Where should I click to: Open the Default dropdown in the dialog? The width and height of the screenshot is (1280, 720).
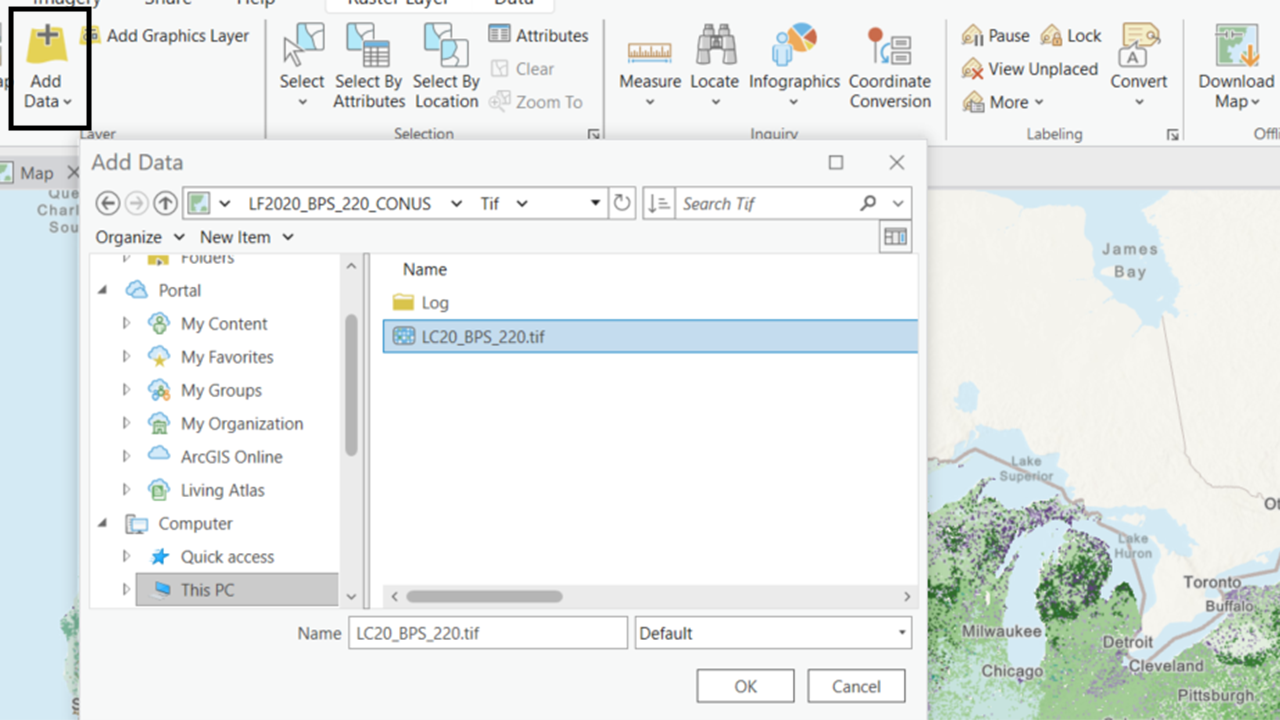tap(899, 632)
